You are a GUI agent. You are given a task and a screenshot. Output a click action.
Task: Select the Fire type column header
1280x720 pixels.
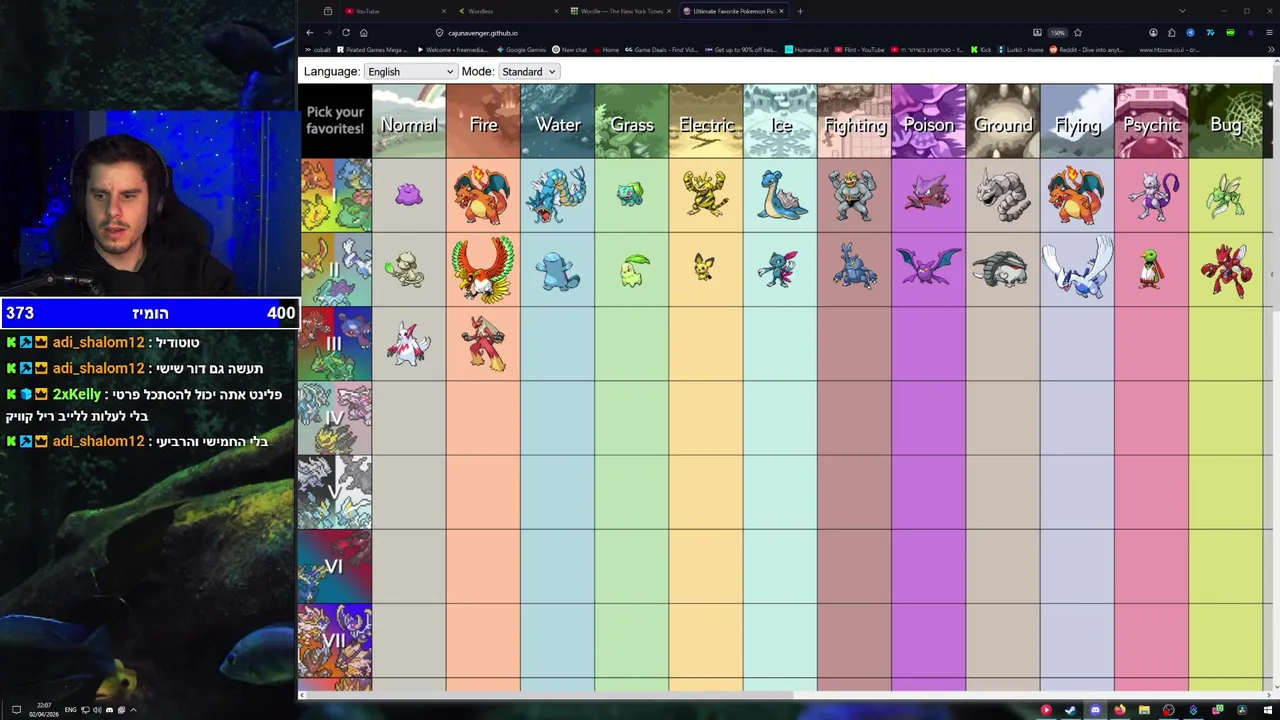[483, 122]
